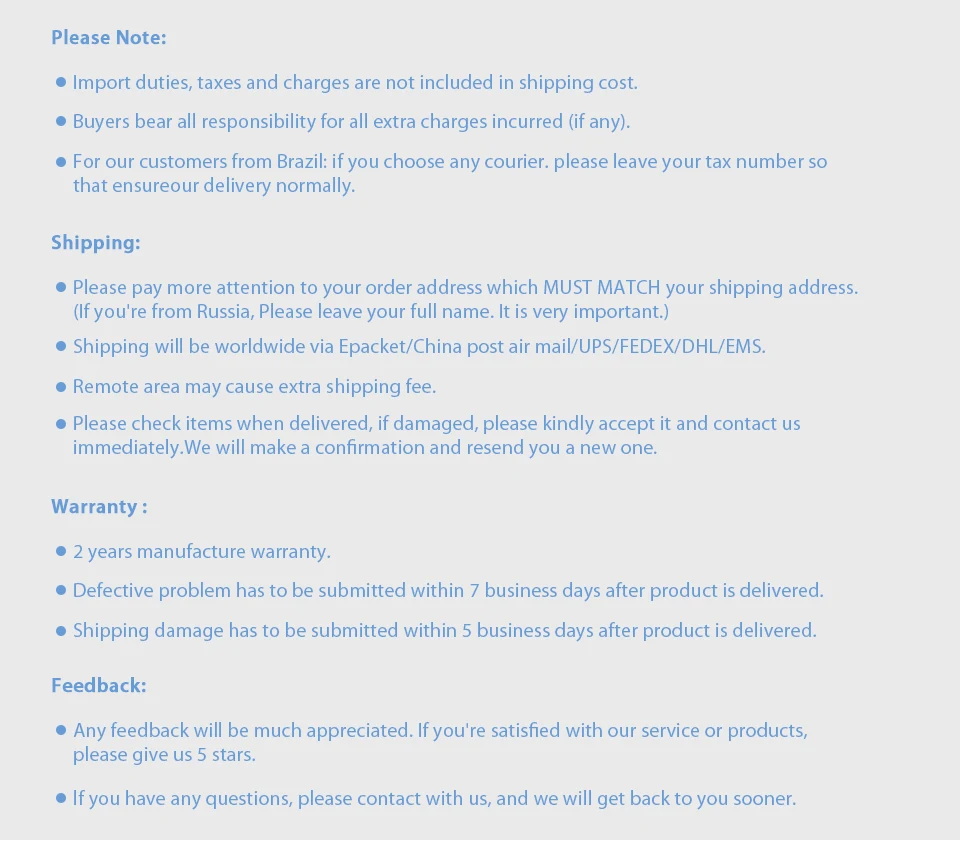Click the bullet before "Any feedback will be"
Image resolution: width=960 pixels, height=849 pixels.
point(61,730)
